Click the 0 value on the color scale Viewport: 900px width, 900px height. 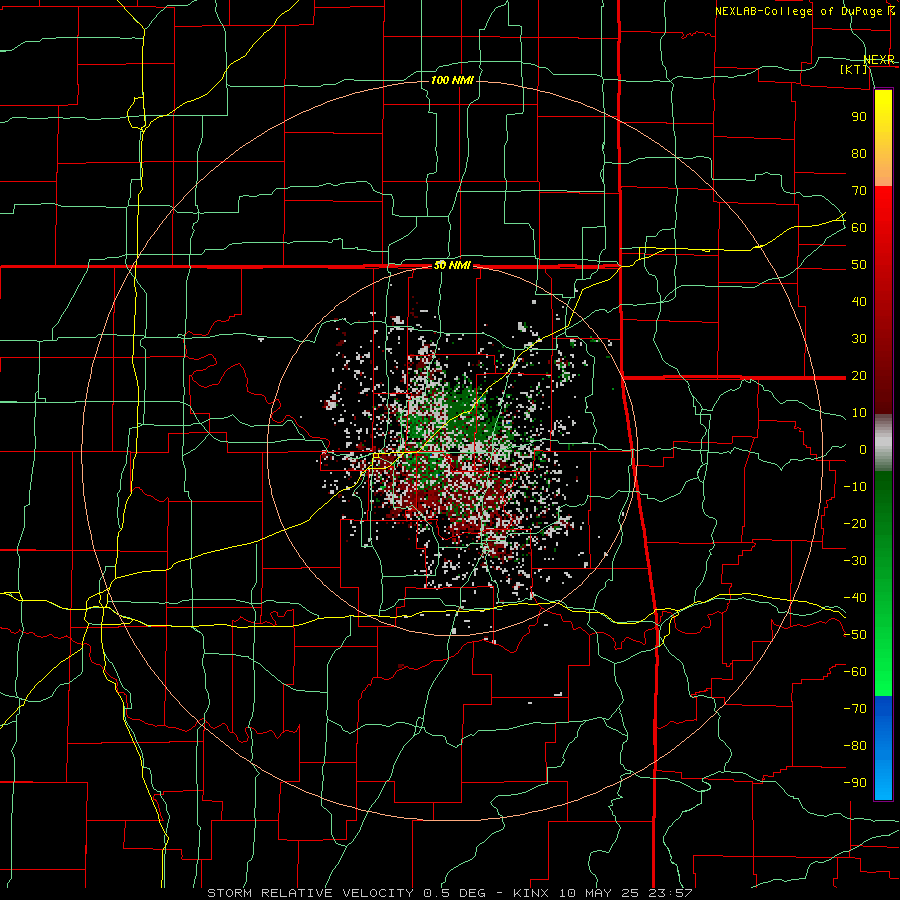(863, 449)
